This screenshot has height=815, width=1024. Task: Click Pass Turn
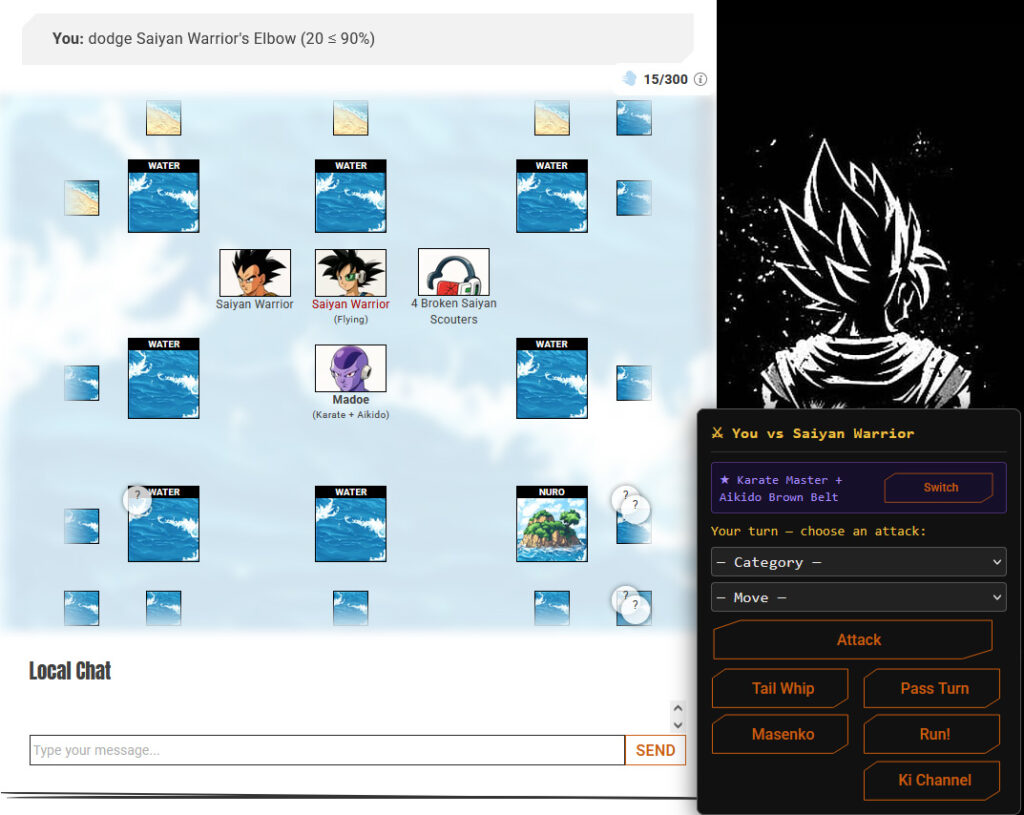click(x=932, y=688)
